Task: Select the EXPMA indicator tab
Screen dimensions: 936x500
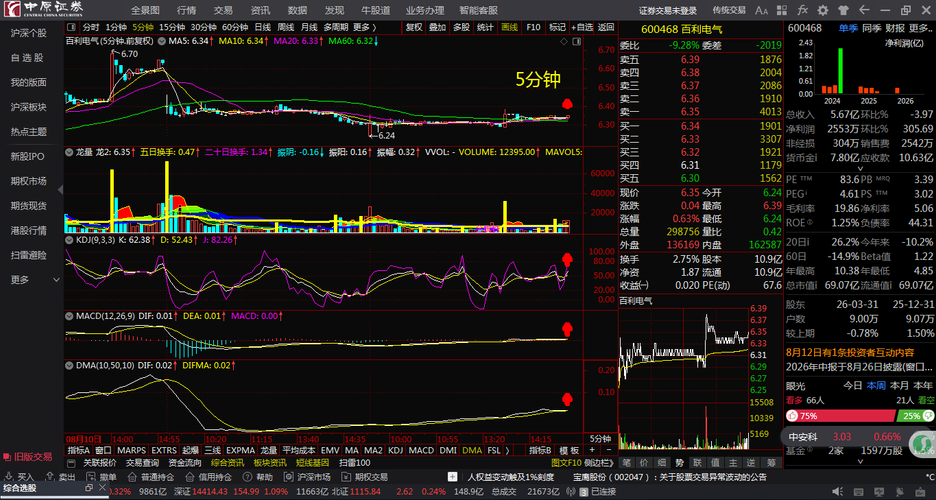Action: tap(241, 450)
